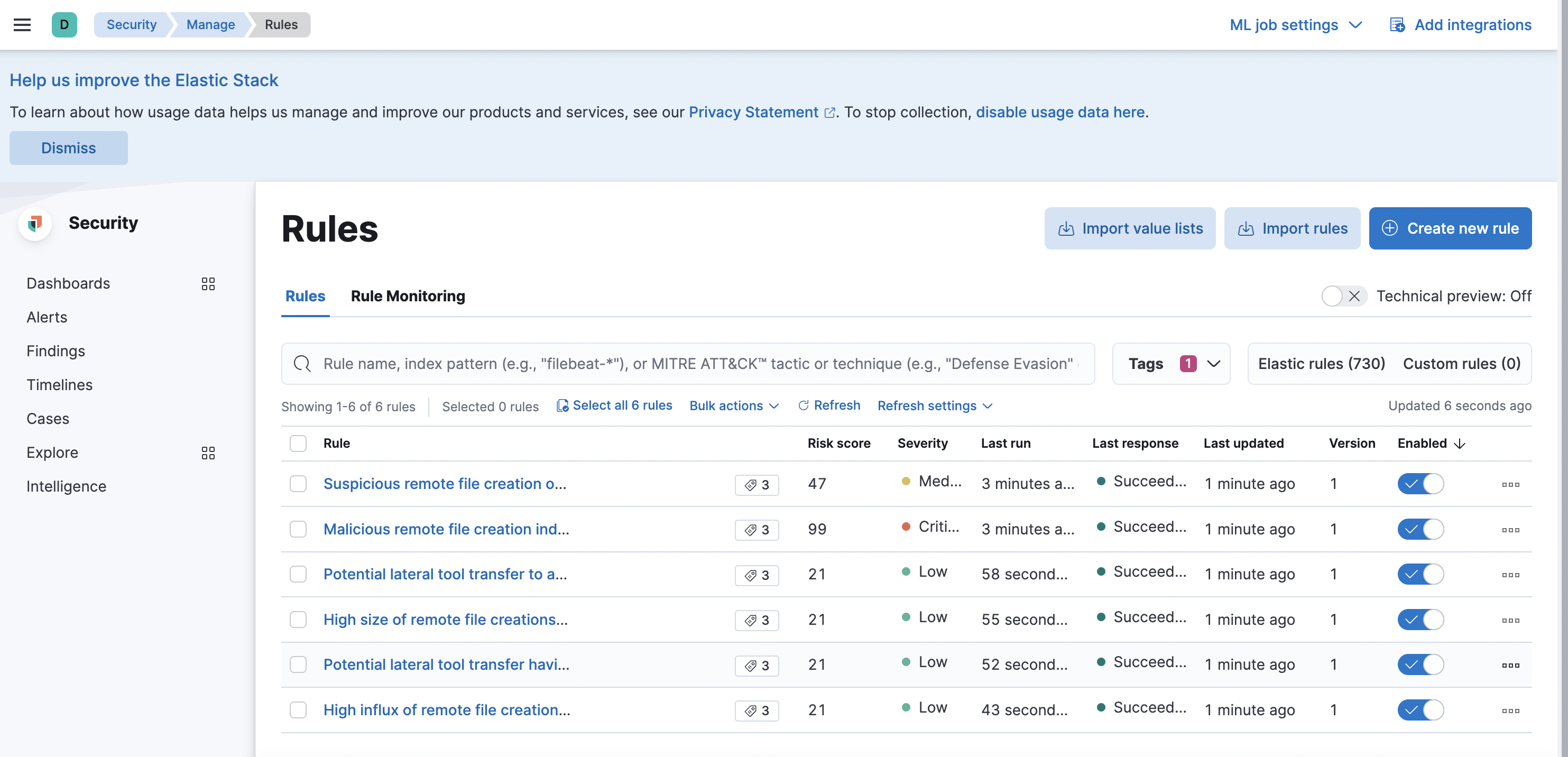Dismiss the usage data banner
Viewport: 1568px width, 757px height.
pos(68,148)
